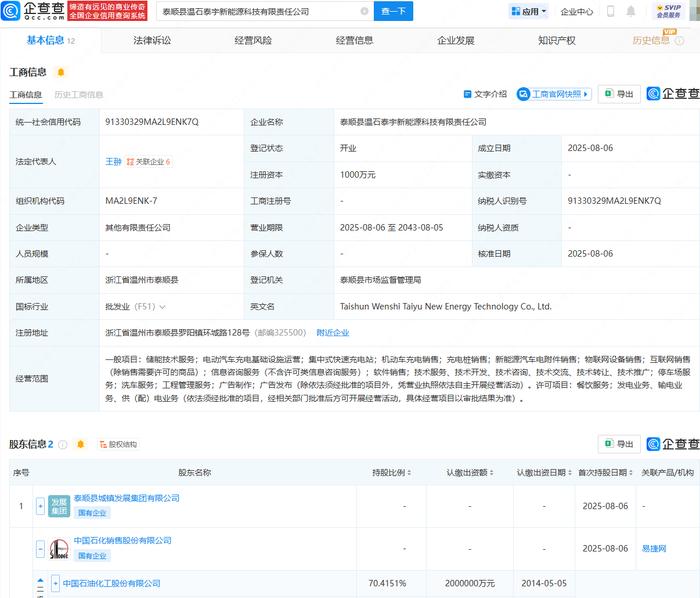Click the info icon next to 股东信息 2
The width and height of the screenshot is (700, 598).
[63, 444]
